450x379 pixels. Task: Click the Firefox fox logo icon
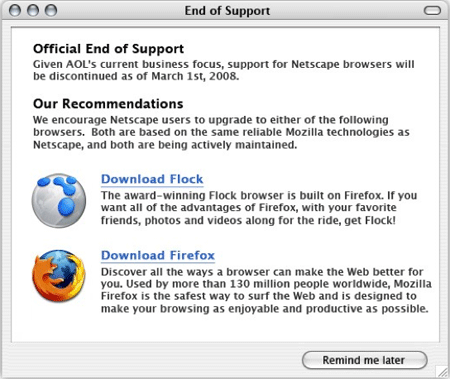point(59,276)
